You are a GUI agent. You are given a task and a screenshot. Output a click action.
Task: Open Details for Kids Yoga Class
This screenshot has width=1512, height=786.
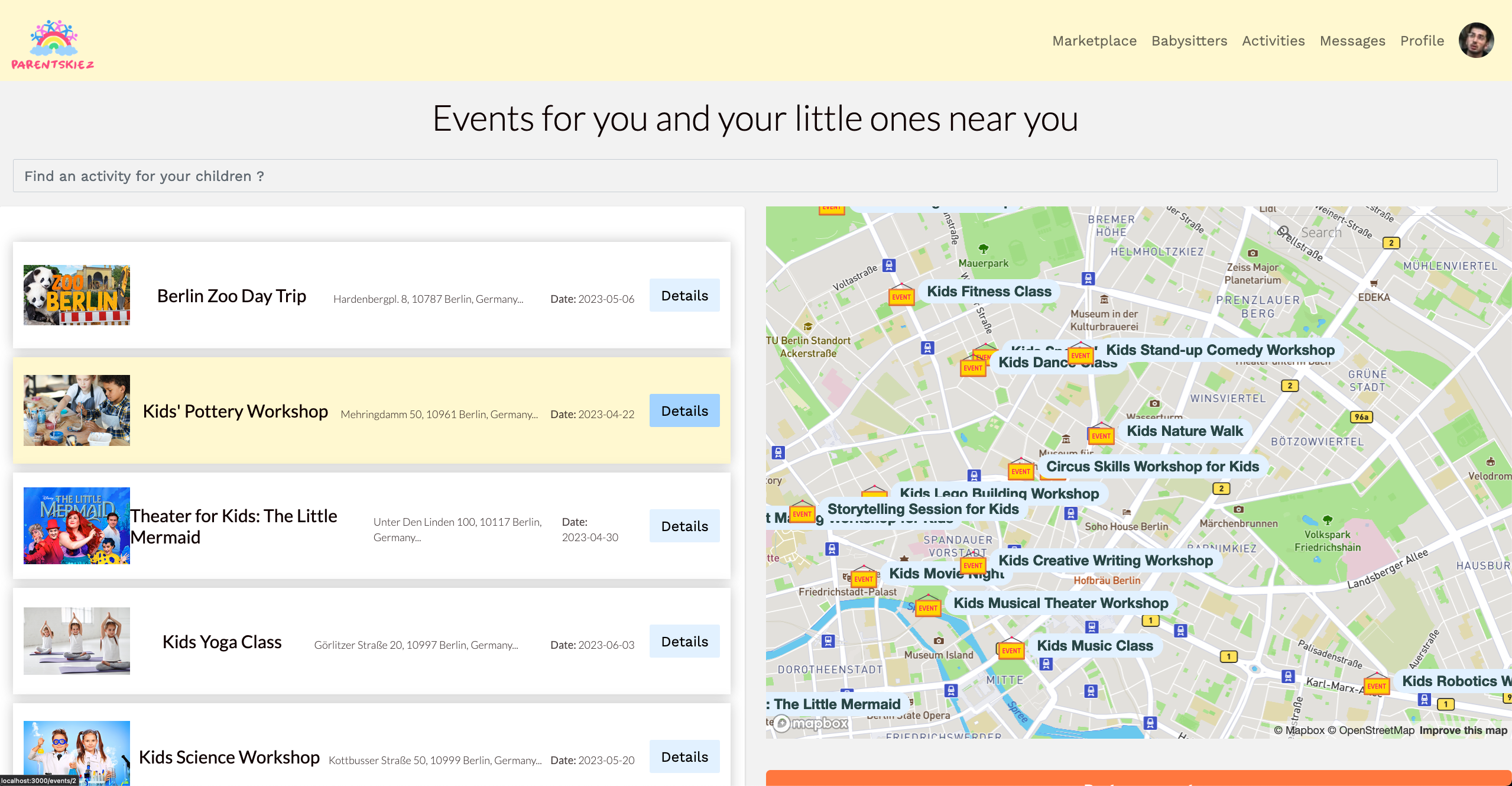pyautogui.click(x=684, y=641)
